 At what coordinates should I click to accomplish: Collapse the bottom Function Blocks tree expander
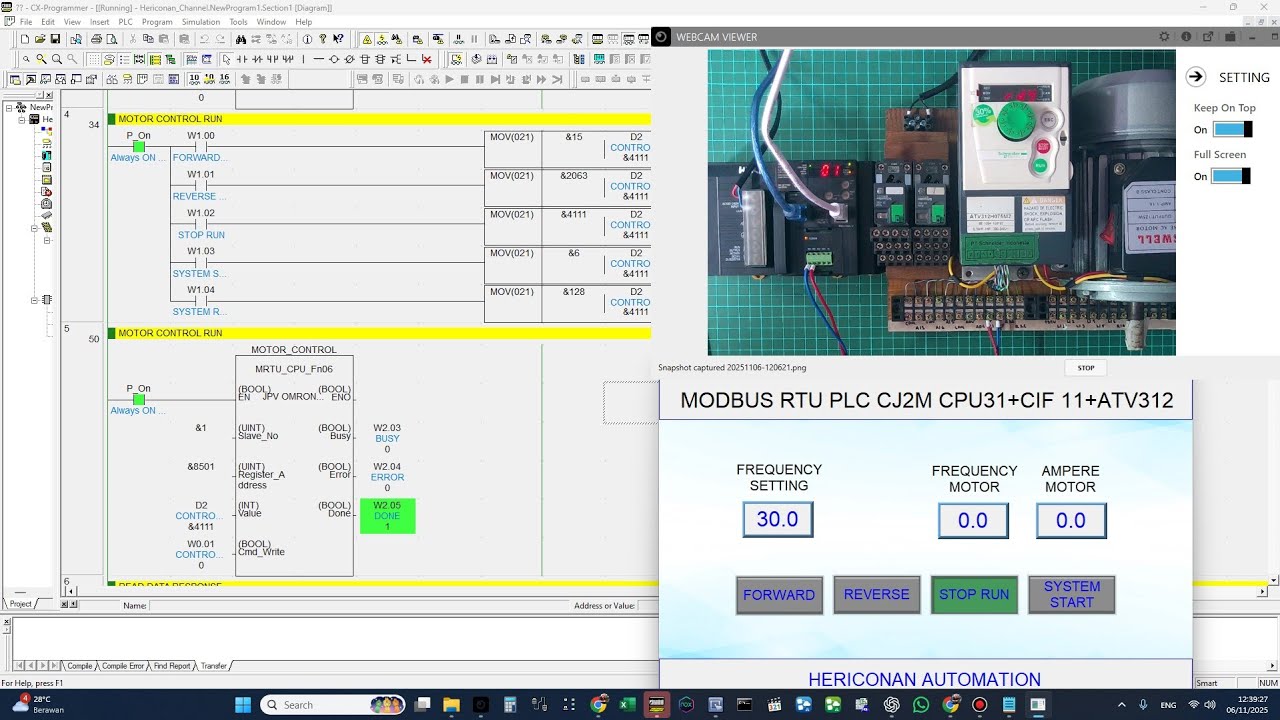pos(34,299)
